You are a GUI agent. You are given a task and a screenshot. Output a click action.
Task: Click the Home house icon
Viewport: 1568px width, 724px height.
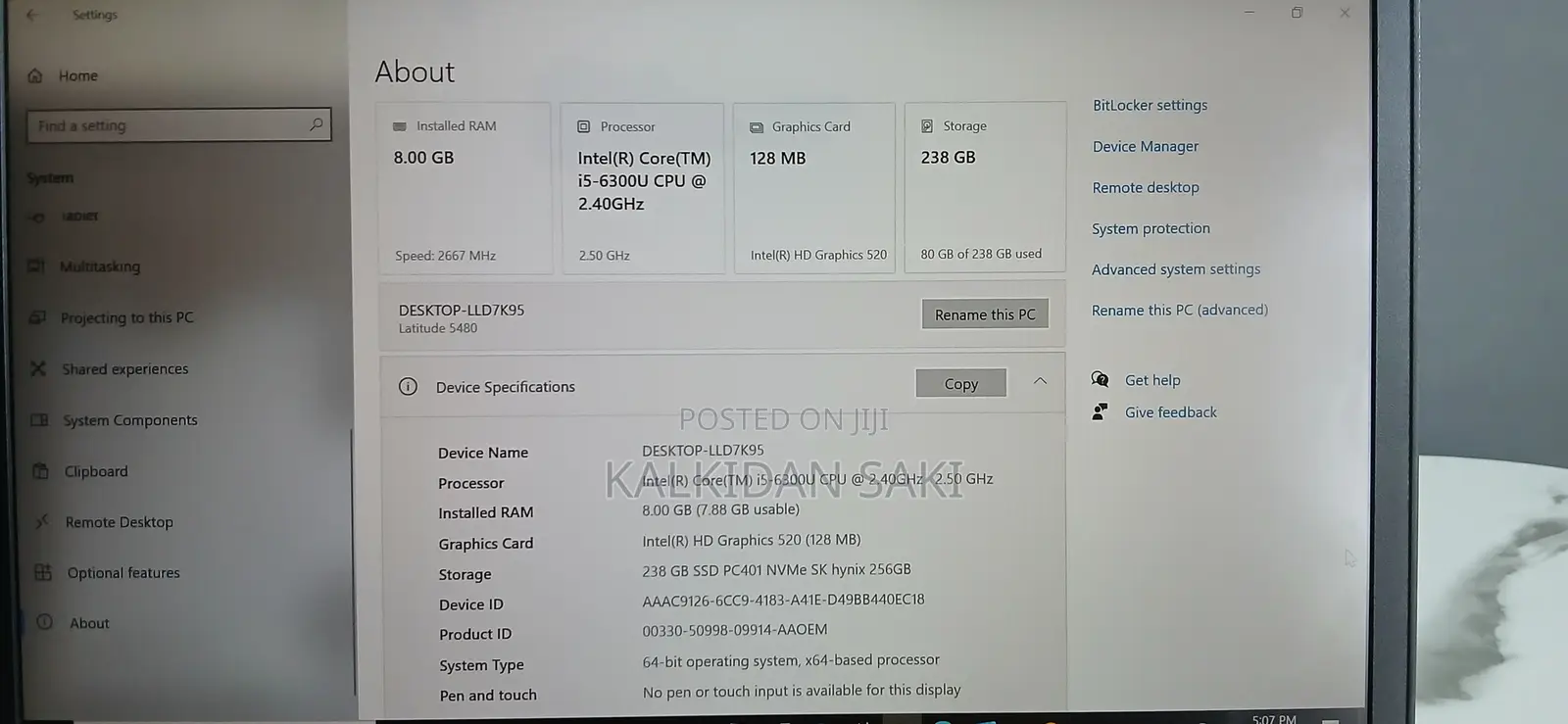tap(35, 75)
